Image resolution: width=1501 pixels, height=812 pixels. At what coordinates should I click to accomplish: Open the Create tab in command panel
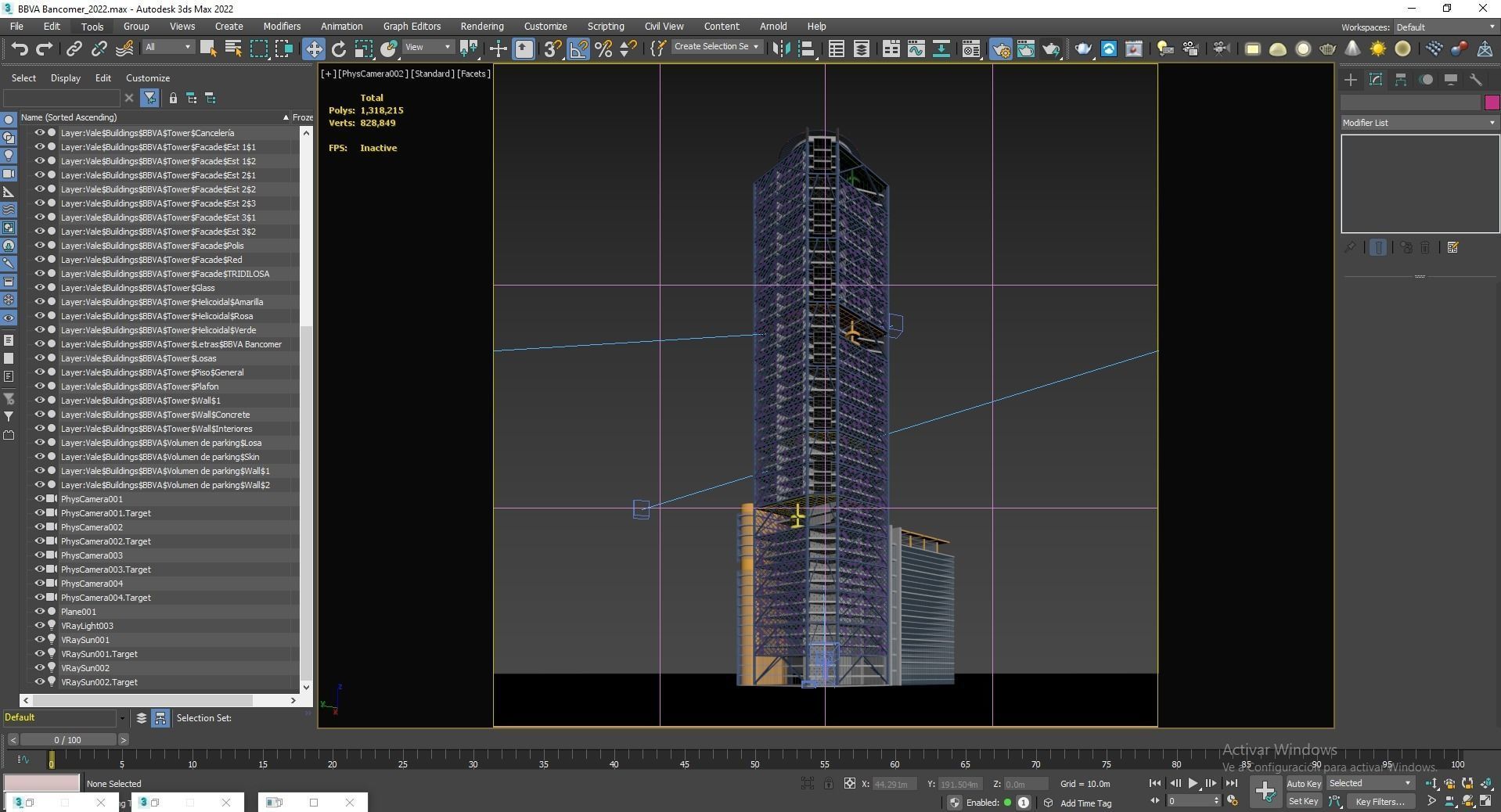[x=1351, y=80]
